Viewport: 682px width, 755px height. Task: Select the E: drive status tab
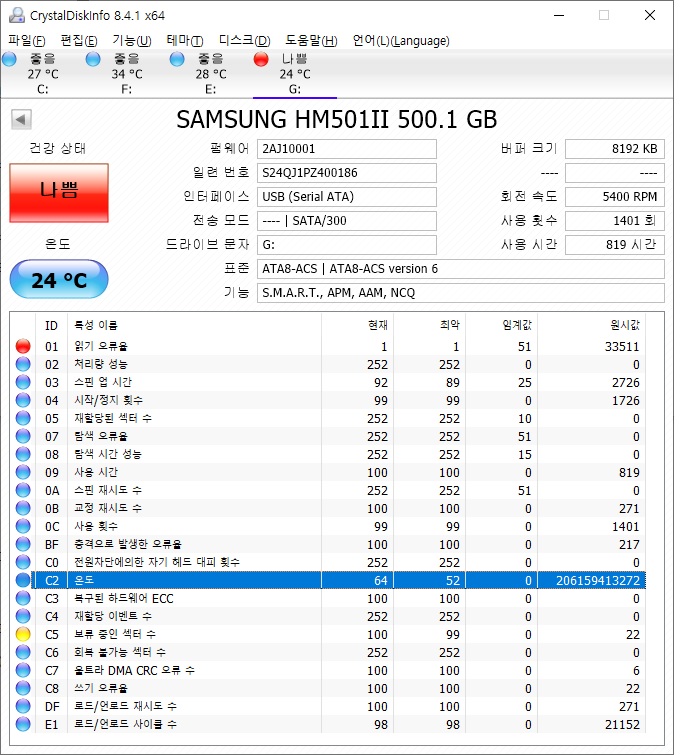click(210, 74)
